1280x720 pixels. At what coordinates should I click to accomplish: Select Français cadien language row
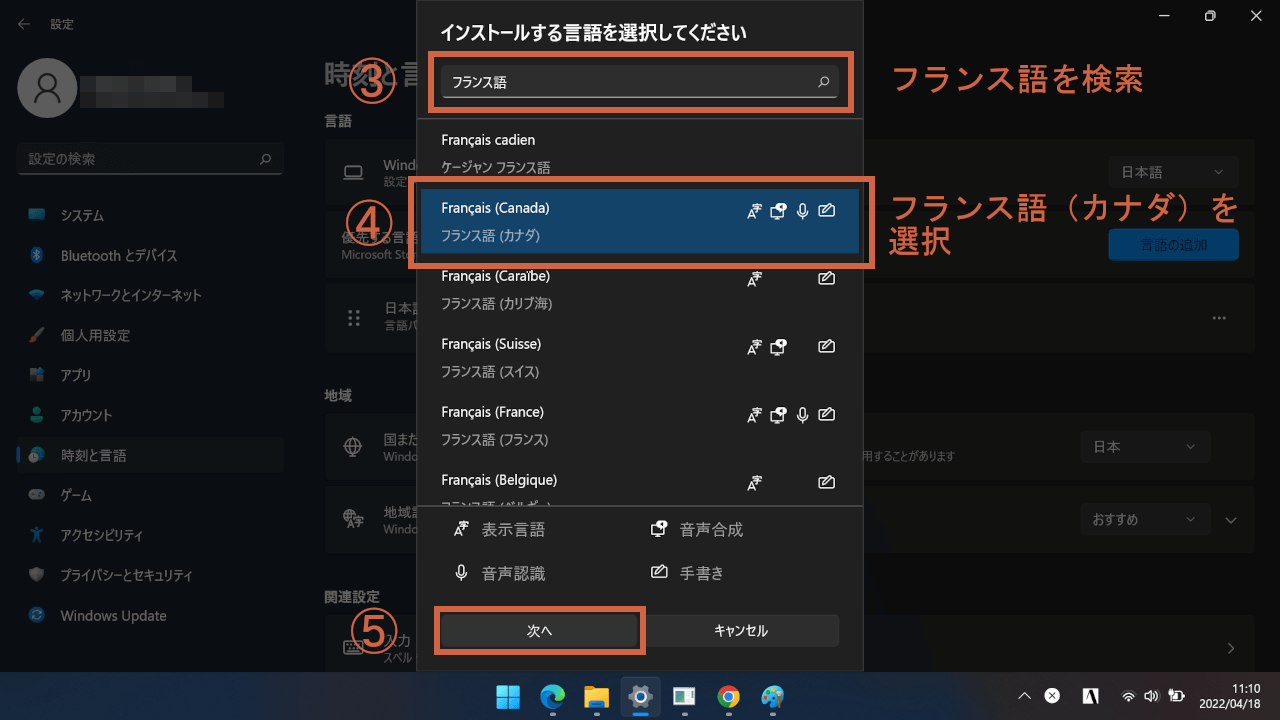click(x=640, y=153)
